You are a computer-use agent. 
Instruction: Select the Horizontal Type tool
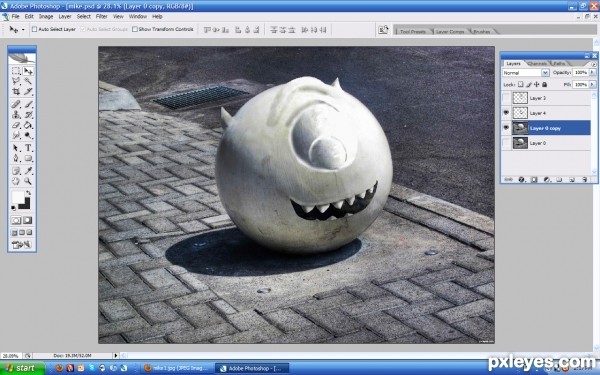28,148
